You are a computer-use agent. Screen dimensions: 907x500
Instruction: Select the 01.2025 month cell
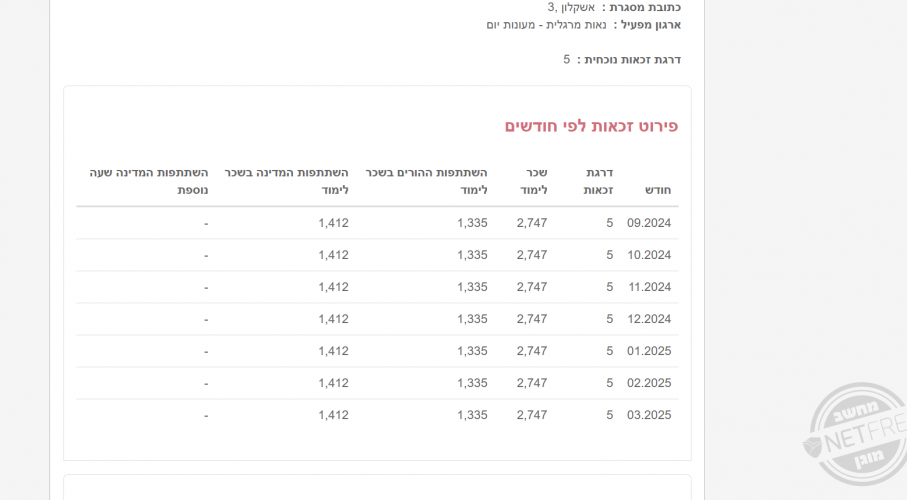pos(649,351)
